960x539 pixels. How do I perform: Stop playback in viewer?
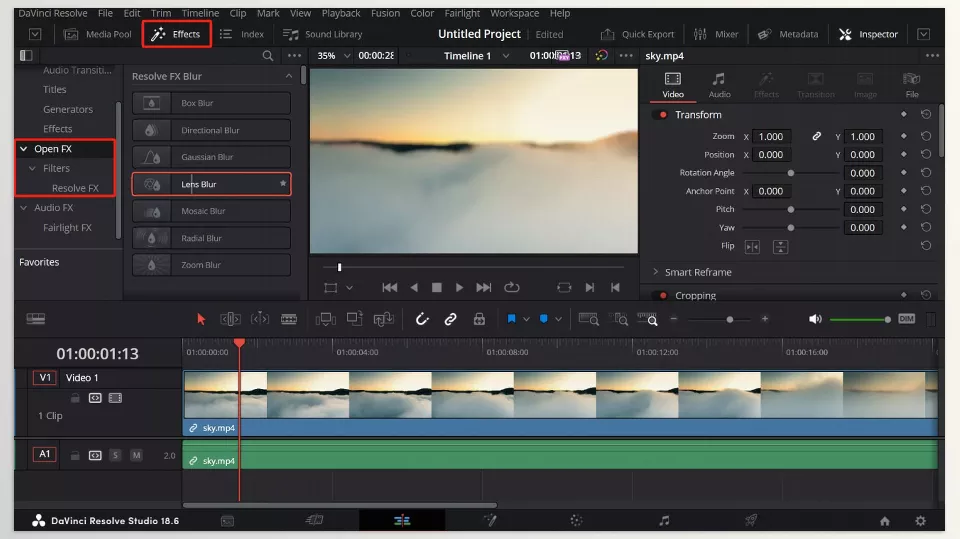pyautogui.click(x=437, y=287)
